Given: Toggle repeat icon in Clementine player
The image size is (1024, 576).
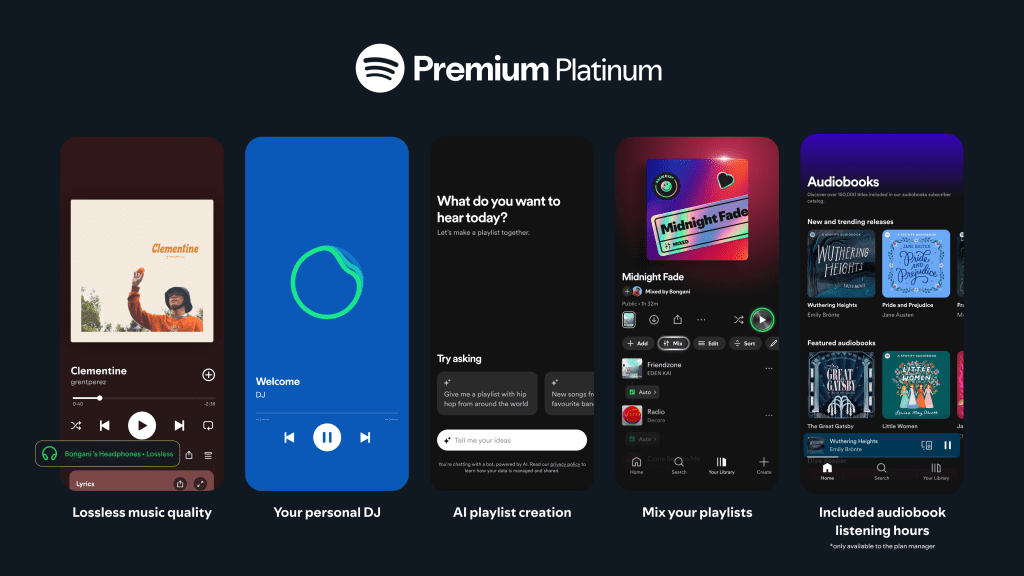Looking at the screenshot, I should (208, 426).
